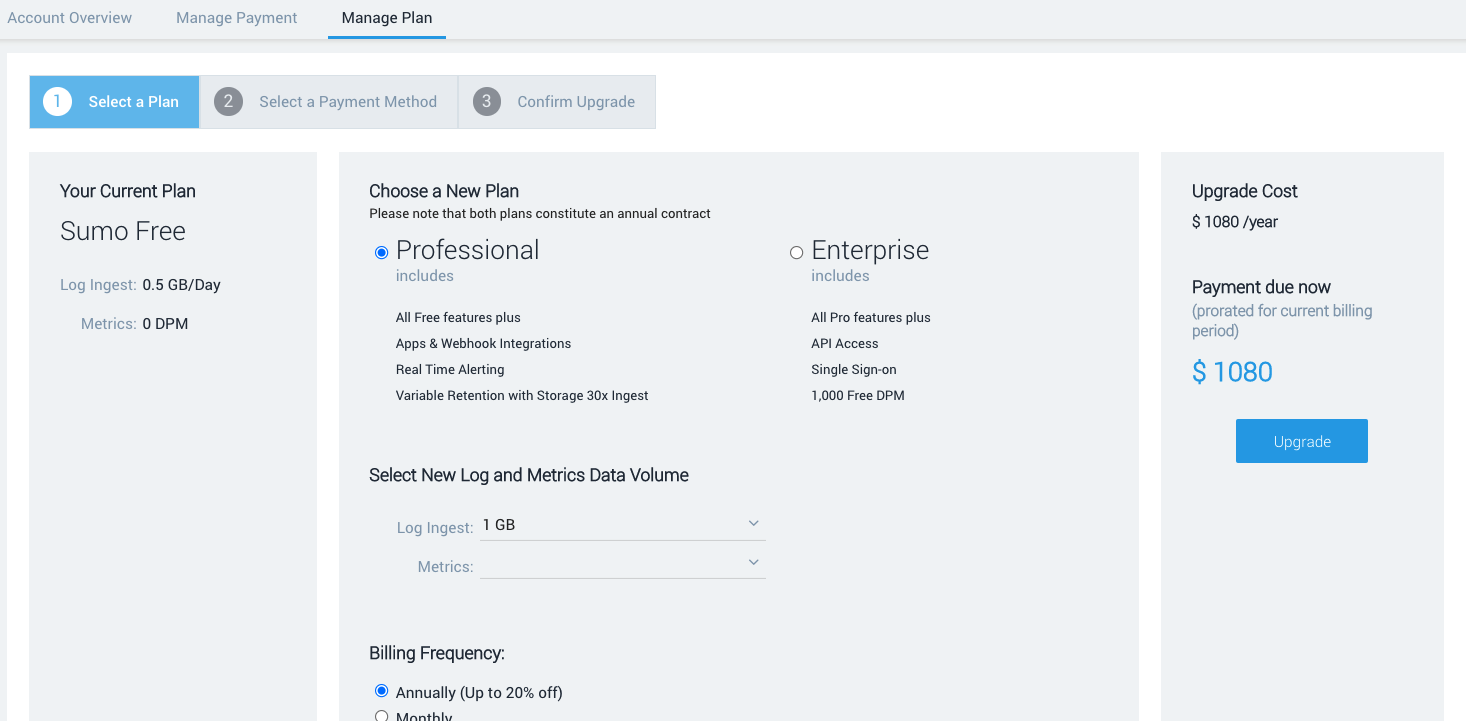Open the Metrics dropdown chevron
1466x721 pixels.
point(754,562)
